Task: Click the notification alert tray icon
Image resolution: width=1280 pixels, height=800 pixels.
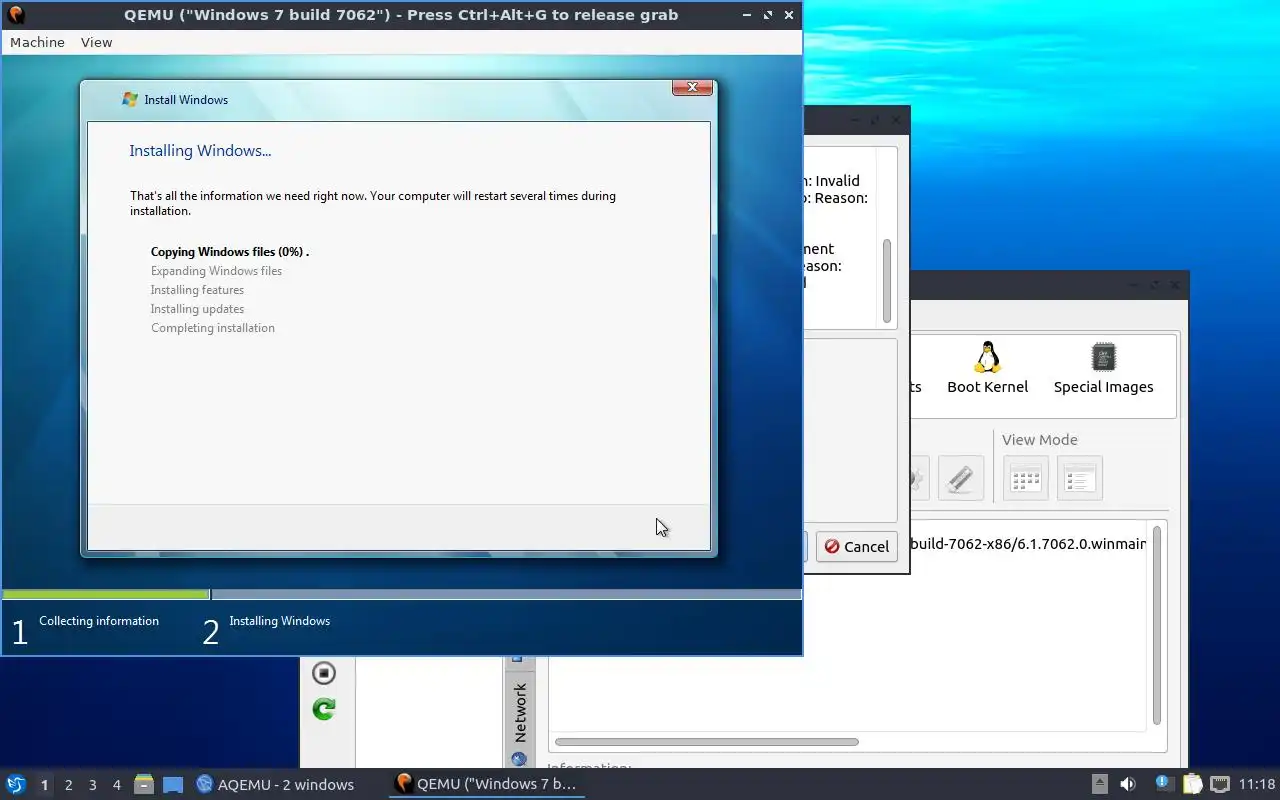Action: coord(1163,784)
